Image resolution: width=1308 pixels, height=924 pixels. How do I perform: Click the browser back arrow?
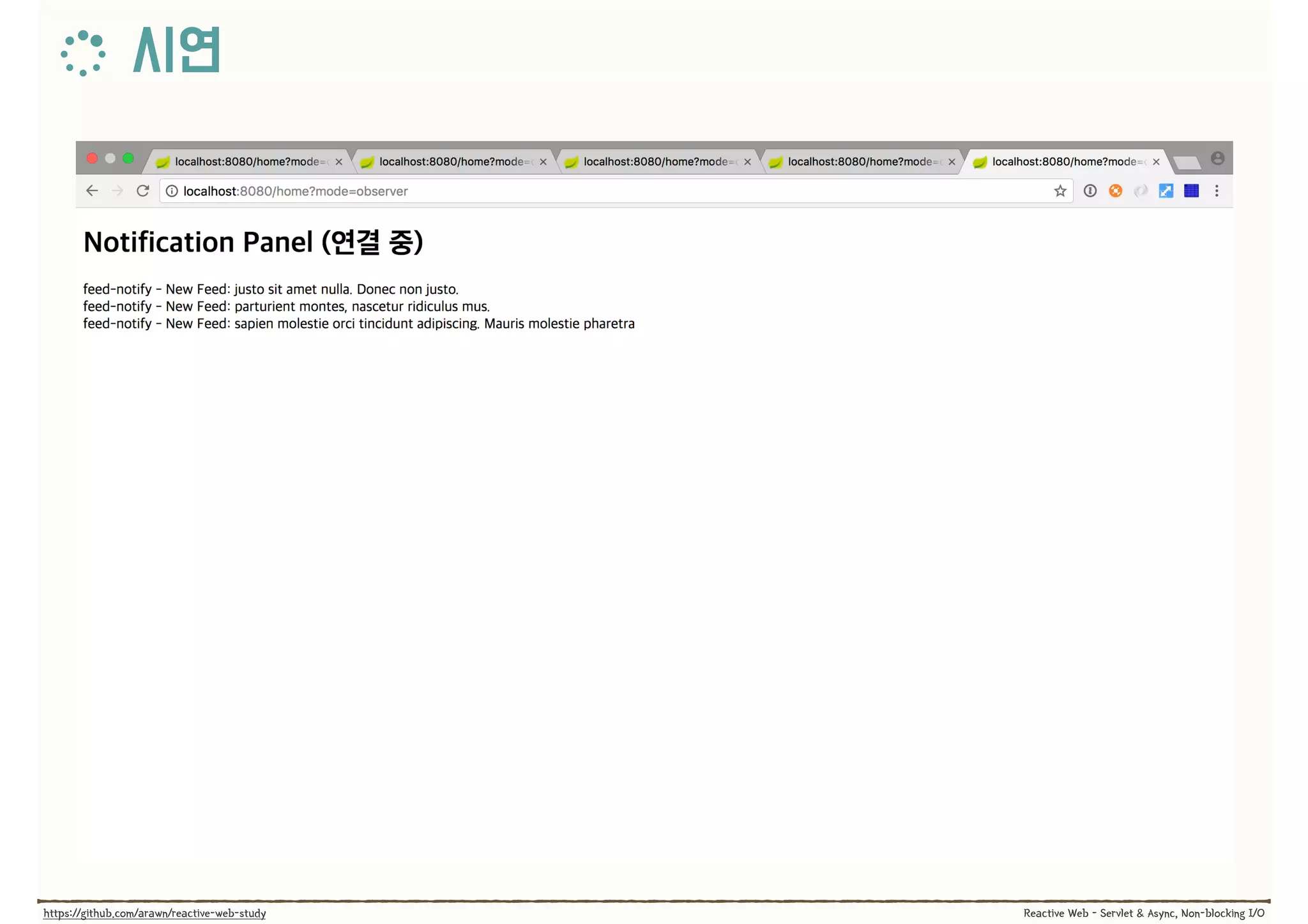tap(92, 191)
